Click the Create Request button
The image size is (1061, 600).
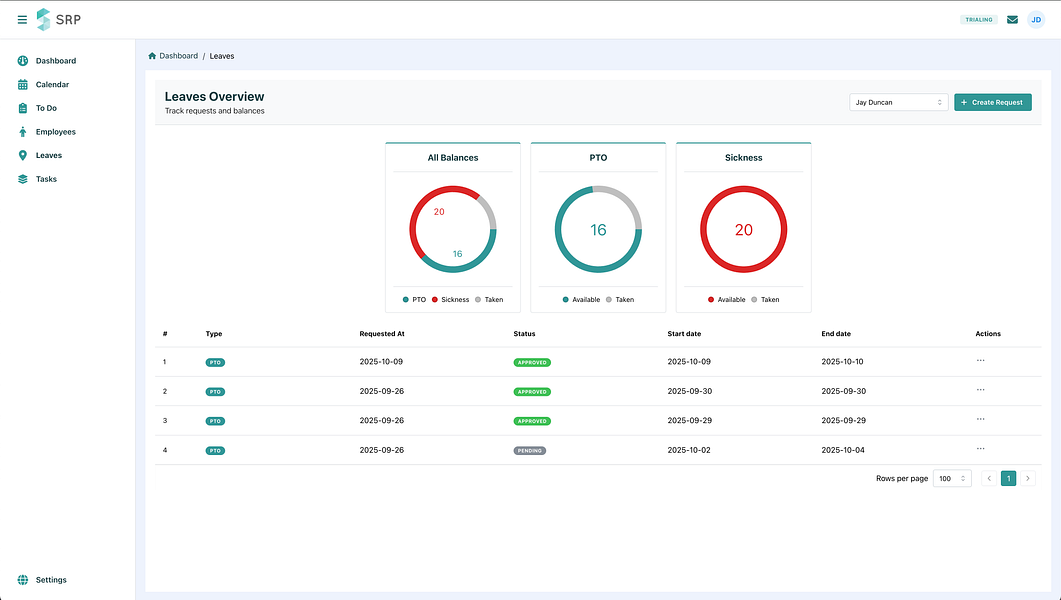coord(992,102)
